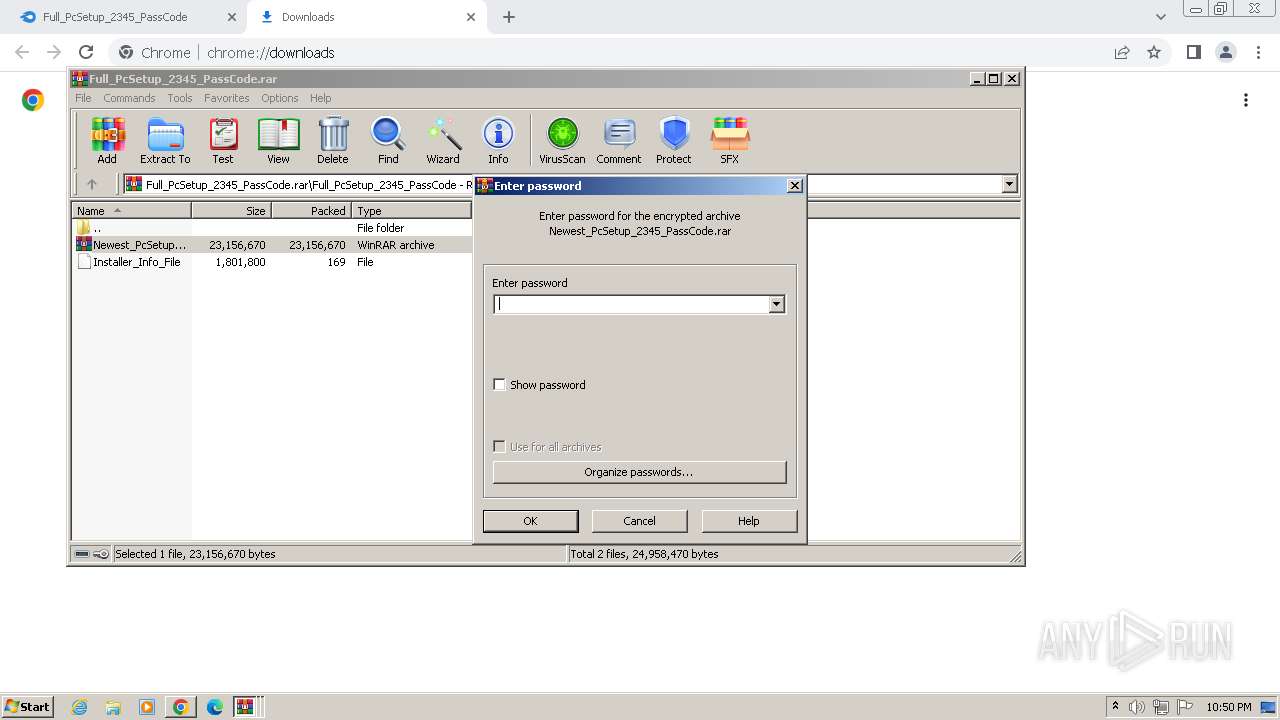Open a new Chrome tab
The height and width of the screenshot is (720, 1280).
pos(509,17)
